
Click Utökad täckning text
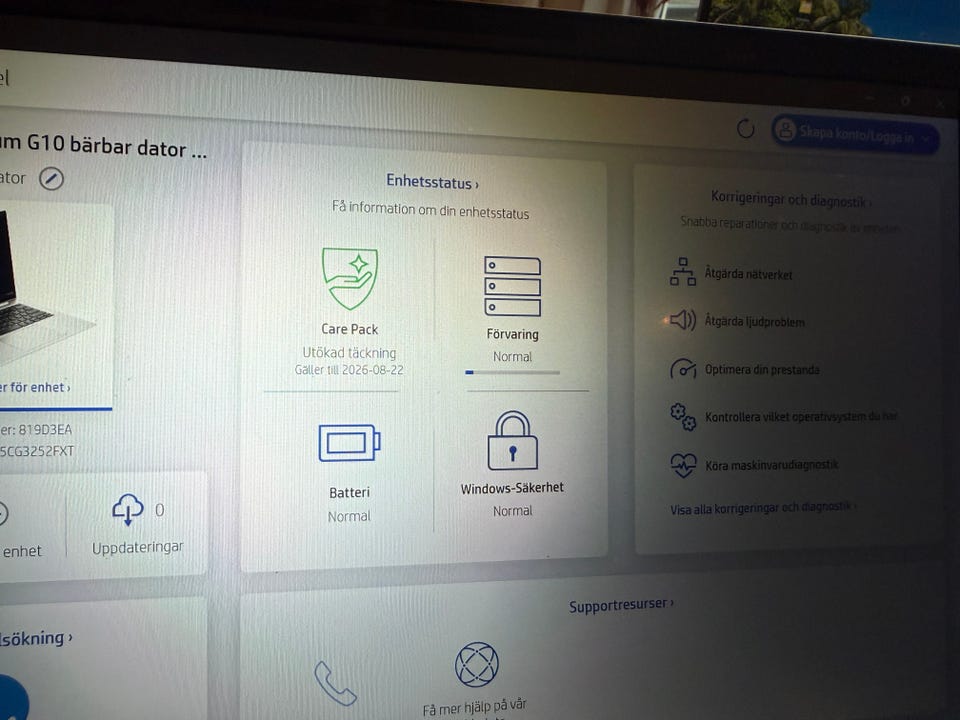point(349,353)
